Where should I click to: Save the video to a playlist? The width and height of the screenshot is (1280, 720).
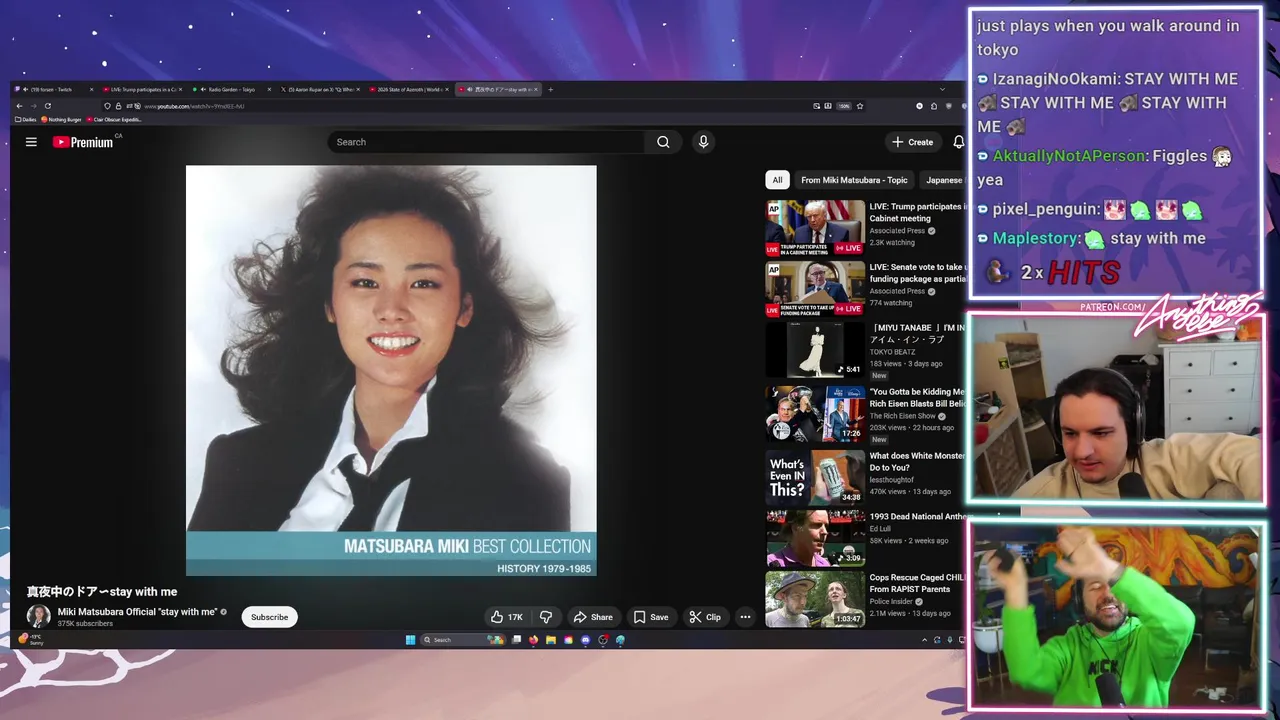pyautogui.click(x=651, y=617)
